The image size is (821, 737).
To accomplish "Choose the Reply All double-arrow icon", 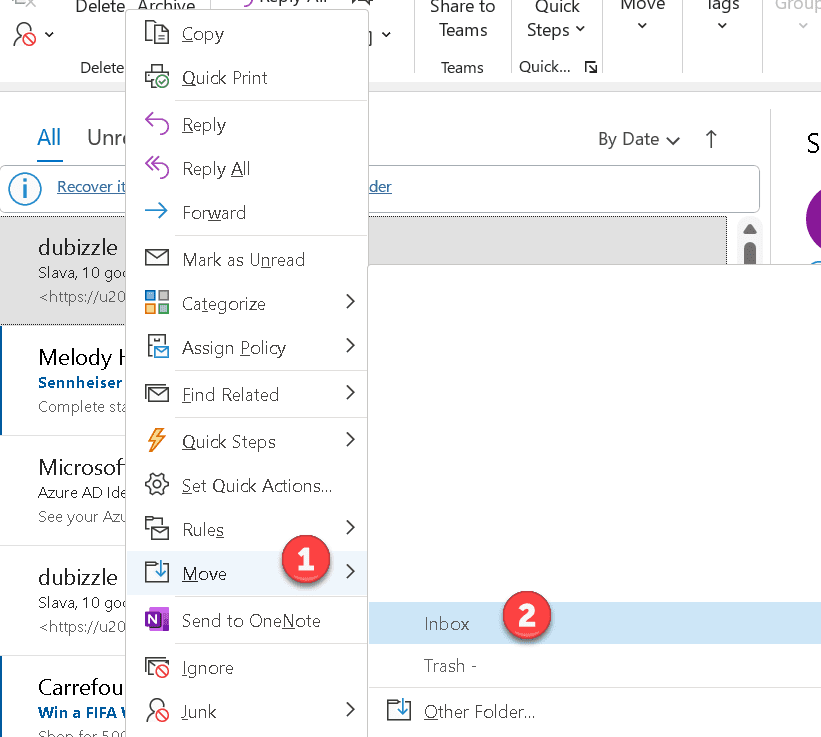I will tap(157, 168).
